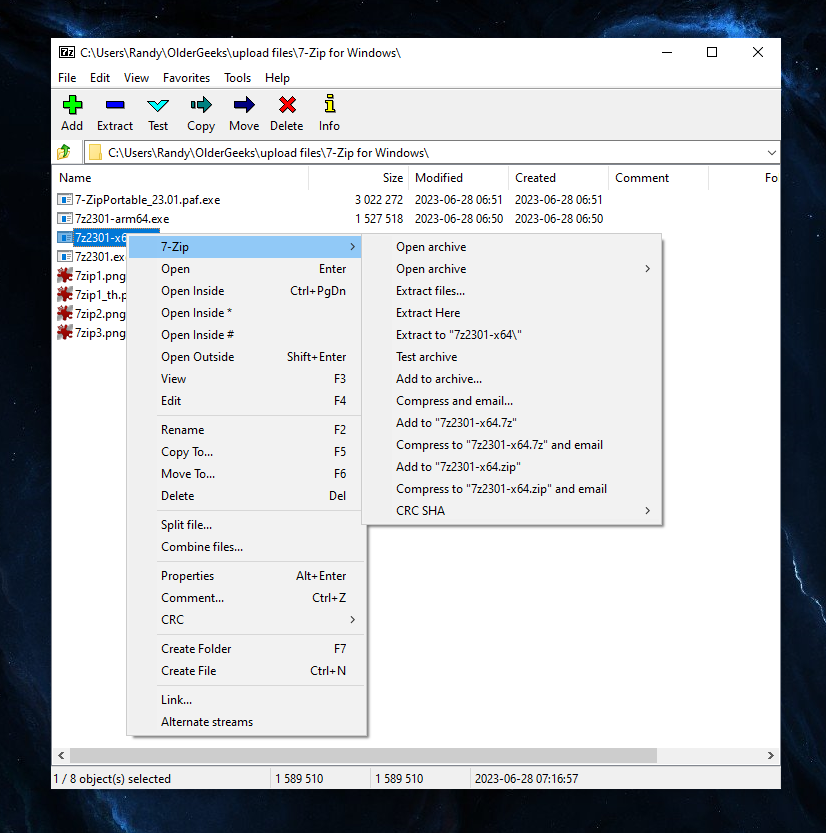Sort by Comment column header
Screen dimensions: 826x833
[x=658, y=178]
